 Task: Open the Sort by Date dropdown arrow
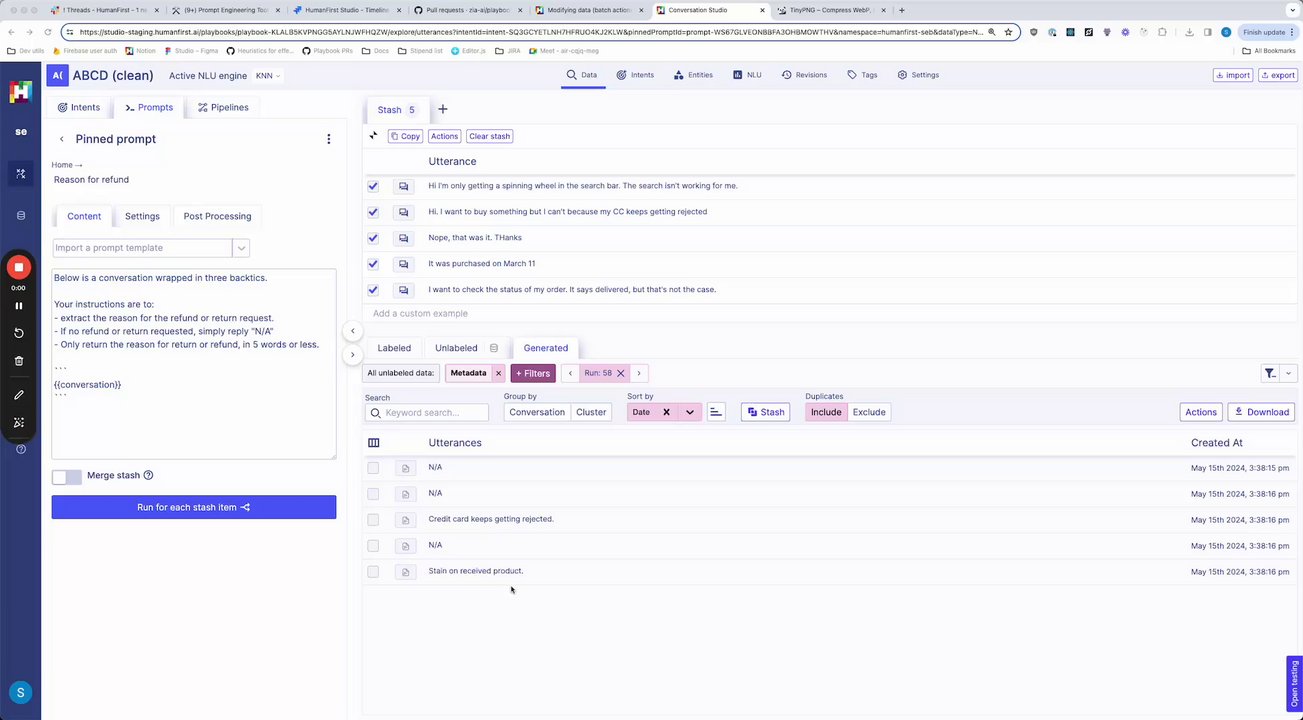[x=690, y=412]
